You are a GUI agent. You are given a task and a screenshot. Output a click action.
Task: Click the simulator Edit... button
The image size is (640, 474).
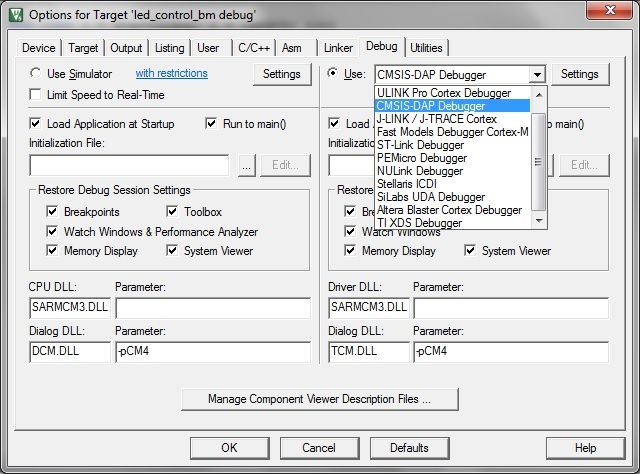(x=285, y=165)
